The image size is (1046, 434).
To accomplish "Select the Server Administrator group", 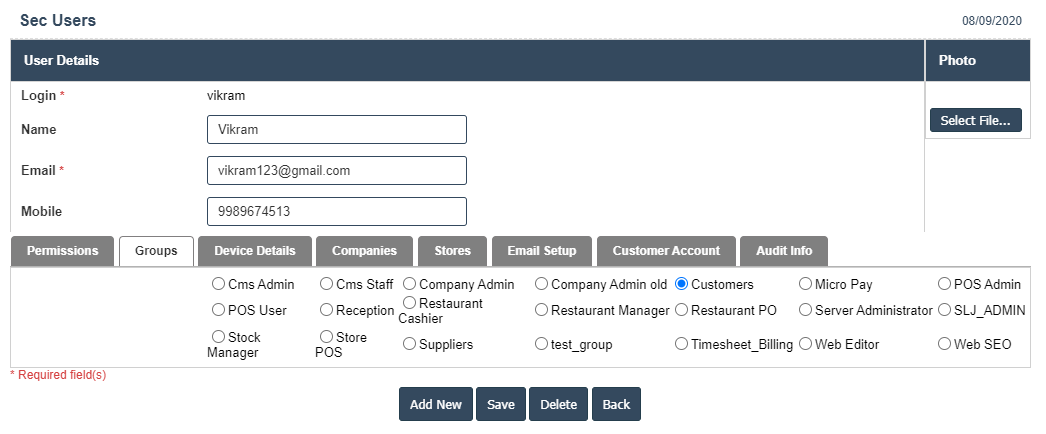I will 805,310.
